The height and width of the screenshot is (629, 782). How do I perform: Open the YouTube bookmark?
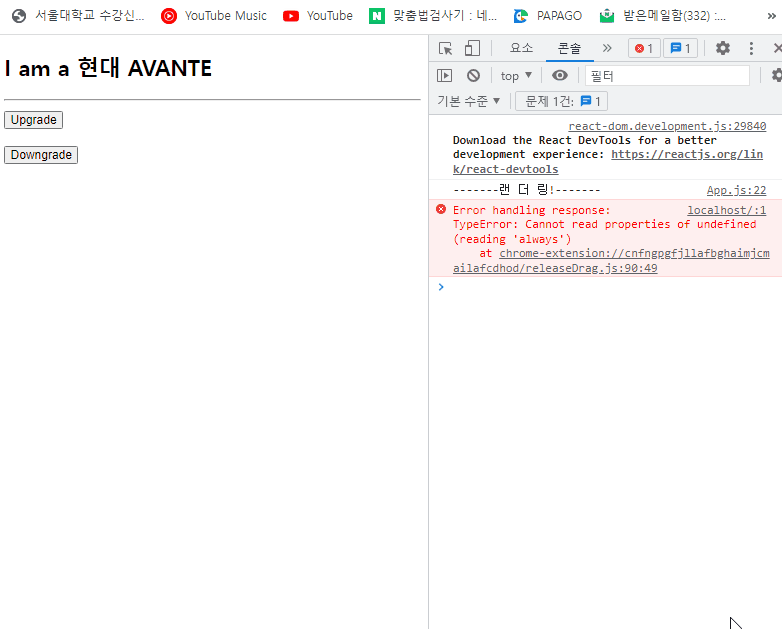(318, 16)
